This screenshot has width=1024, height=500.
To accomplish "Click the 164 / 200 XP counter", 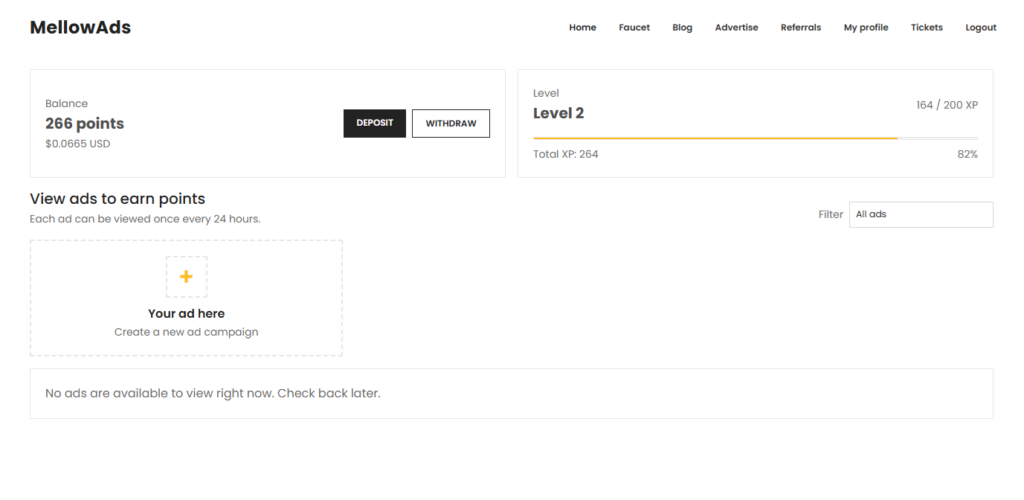I will pos(946,105).
